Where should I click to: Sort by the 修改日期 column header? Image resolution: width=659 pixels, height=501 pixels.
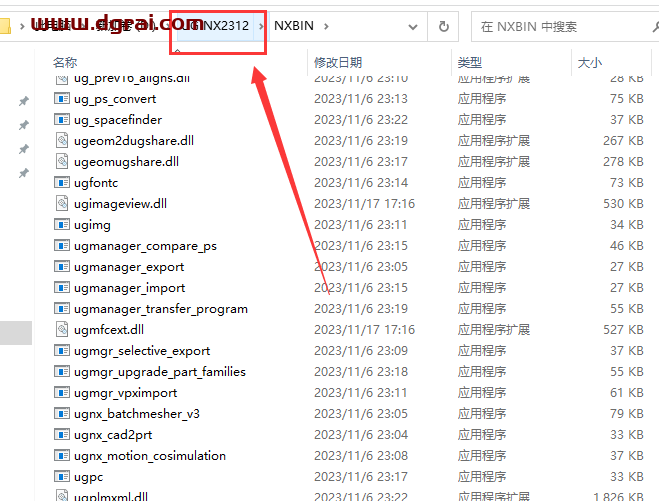tap(338, 63)
